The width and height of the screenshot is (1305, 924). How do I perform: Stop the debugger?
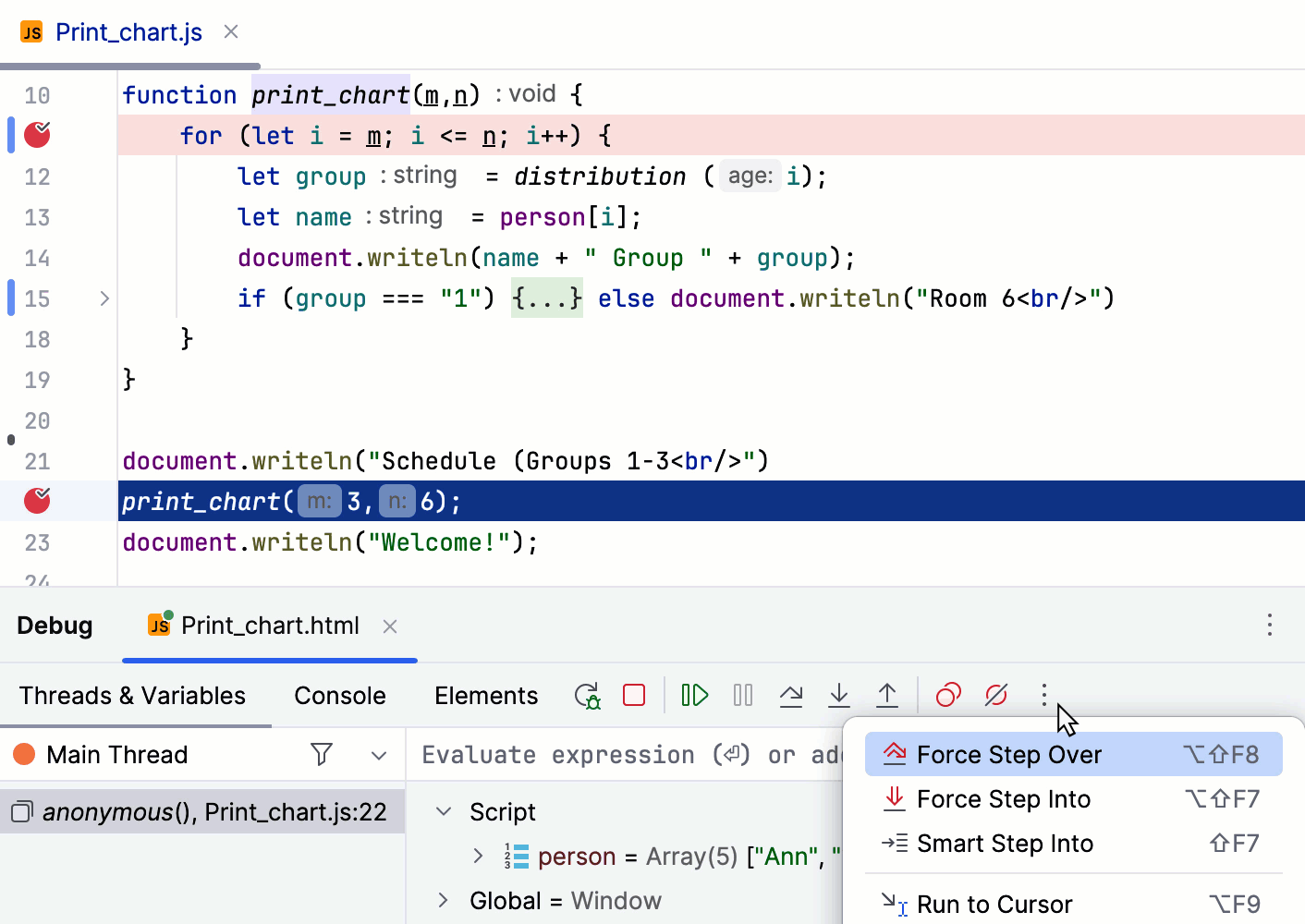(x=634, y=695)
